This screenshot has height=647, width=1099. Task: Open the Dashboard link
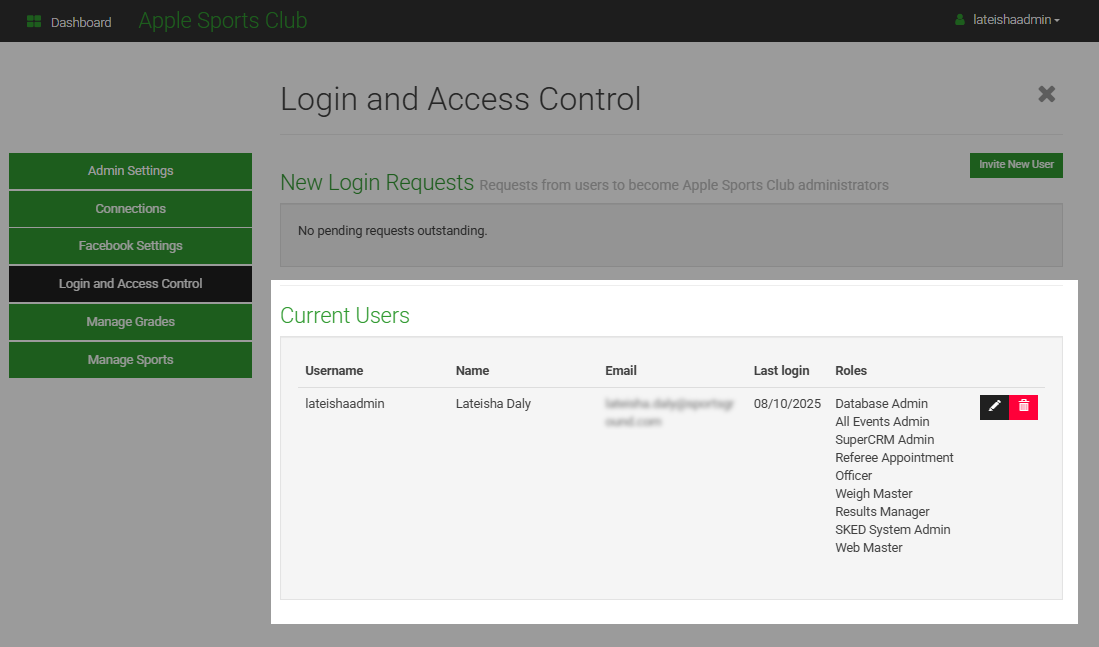[x=81, y=22]
